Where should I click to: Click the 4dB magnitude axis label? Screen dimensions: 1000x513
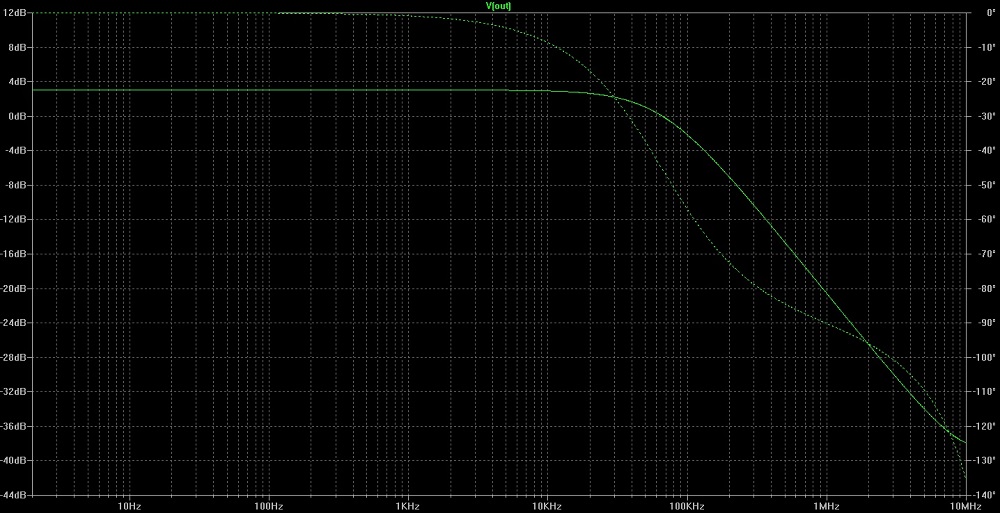pos(17,82)
